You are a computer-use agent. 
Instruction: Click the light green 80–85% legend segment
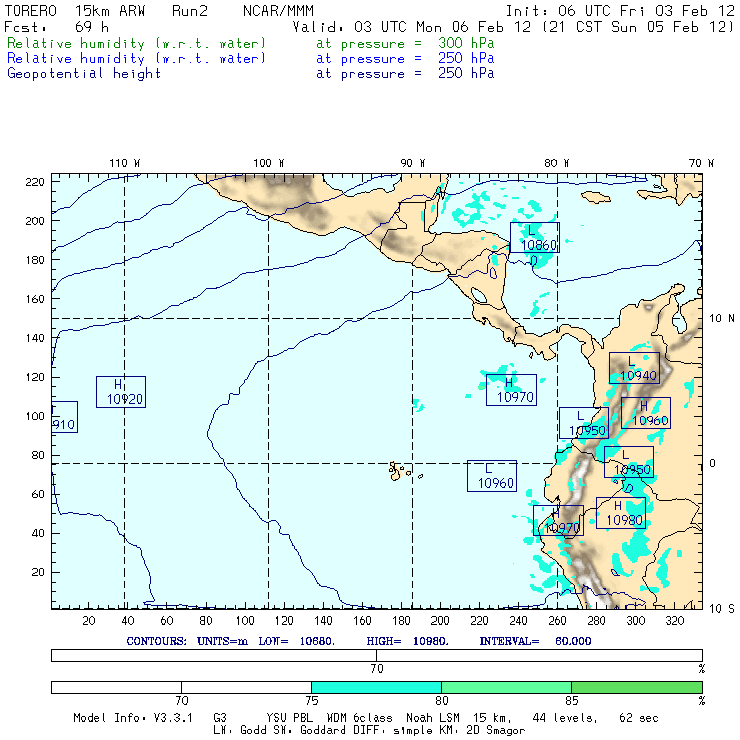pos(506,687)
